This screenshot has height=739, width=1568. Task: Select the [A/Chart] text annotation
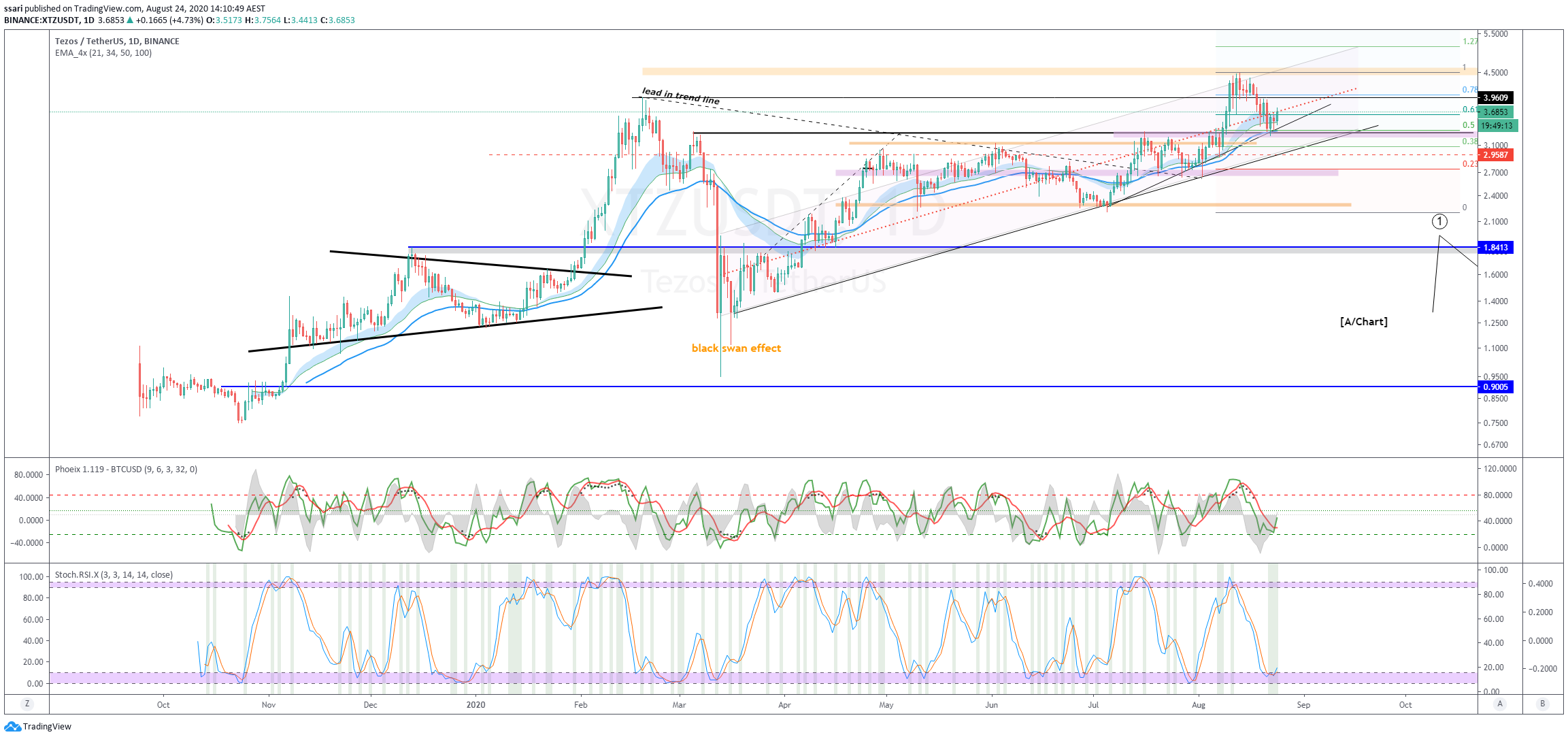click(x=1363, y=322)
